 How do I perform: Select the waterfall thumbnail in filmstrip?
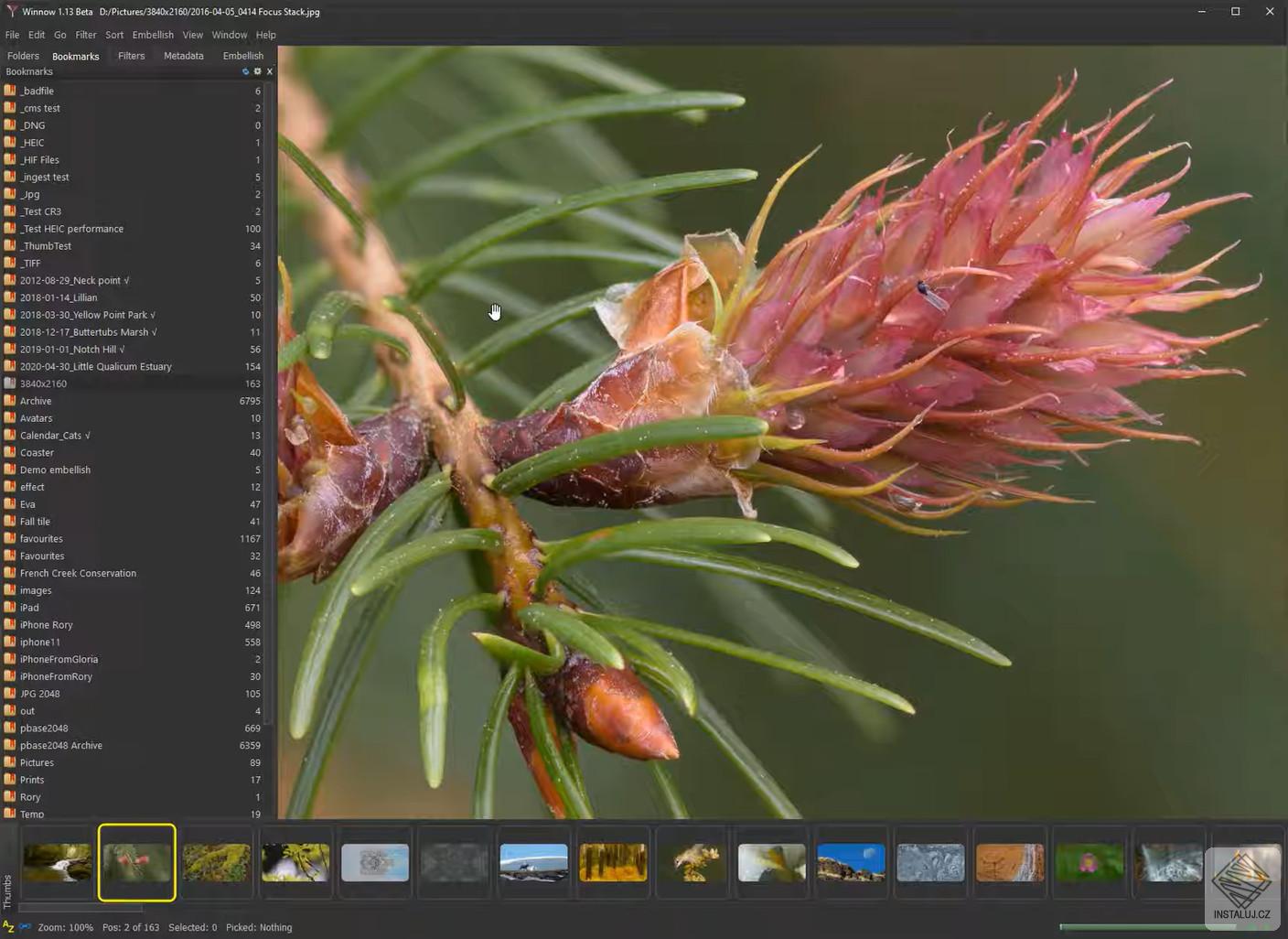pos(58,862)
